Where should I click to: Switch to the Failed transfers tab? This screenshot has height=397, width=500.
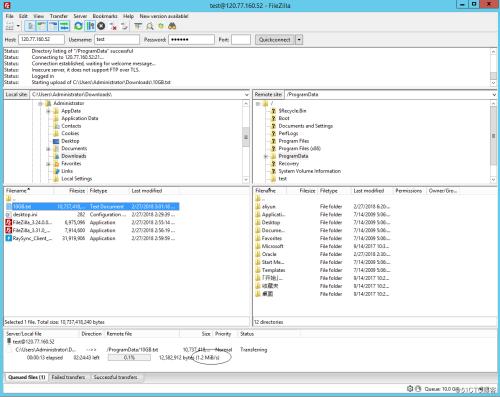click(68, 377)
